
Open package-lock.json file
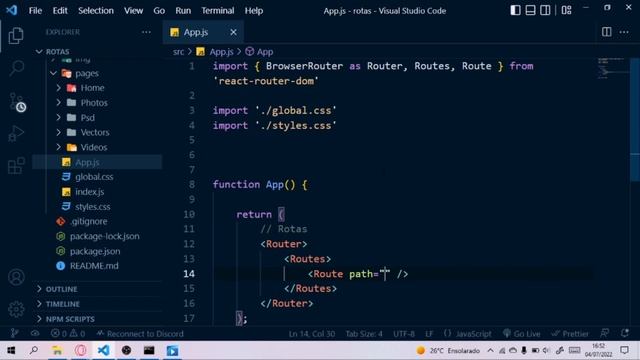coord(97,236)
